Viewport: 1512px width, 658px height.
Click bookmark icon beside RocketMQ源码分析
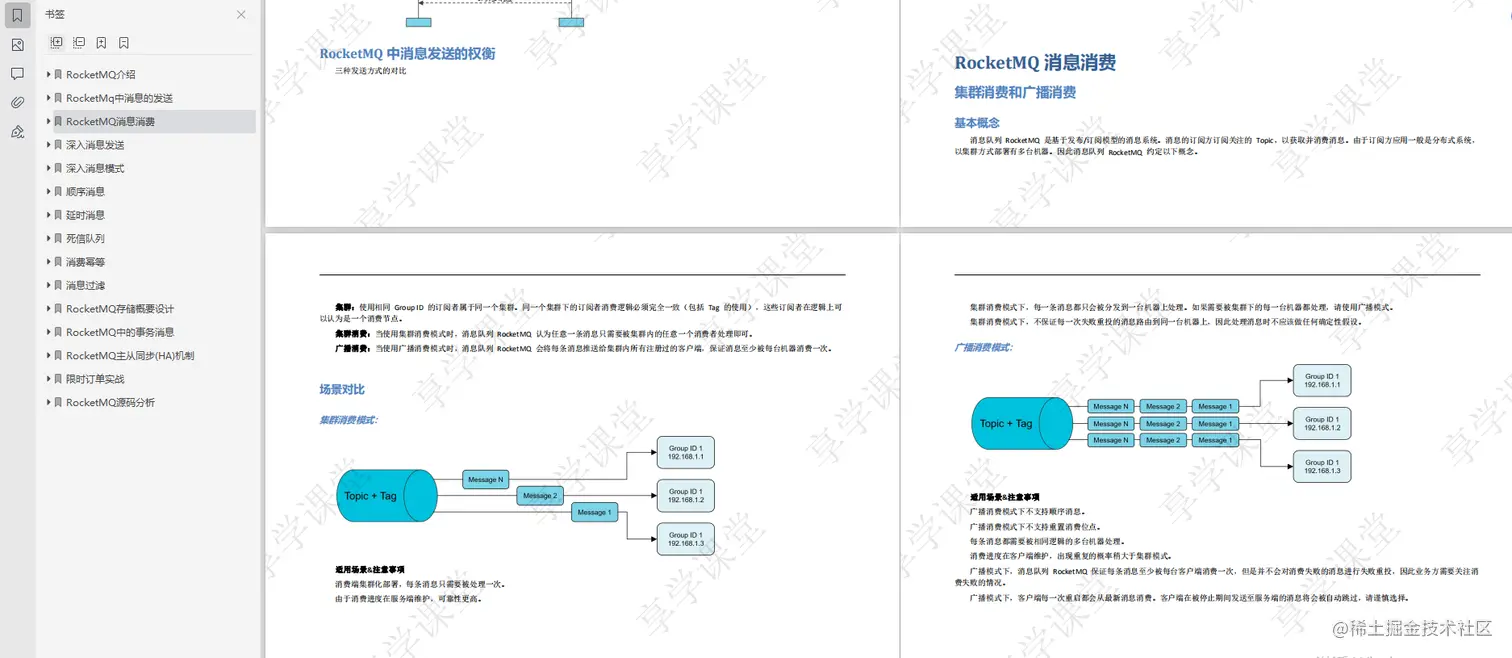pos(58,403)
